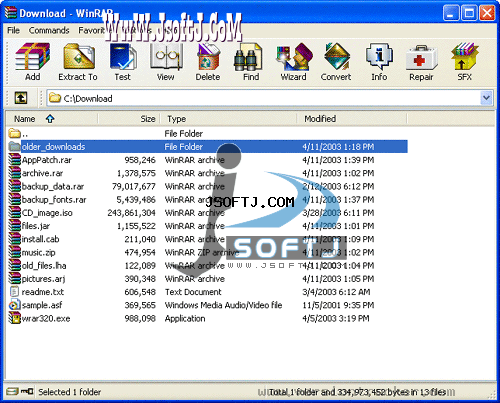Select old_files.lha in the list
This screenshot has width=500, height=403.
coord(44,266)
